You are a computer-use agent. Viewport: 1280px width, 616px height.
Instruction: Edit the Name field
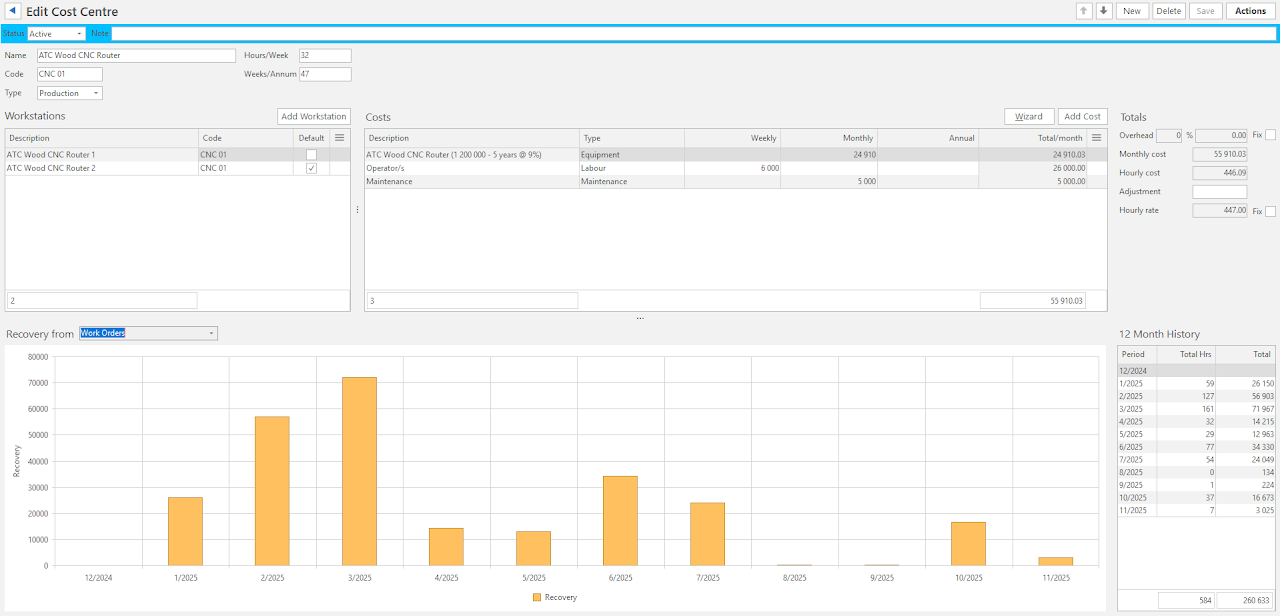[x=136, y=56]
